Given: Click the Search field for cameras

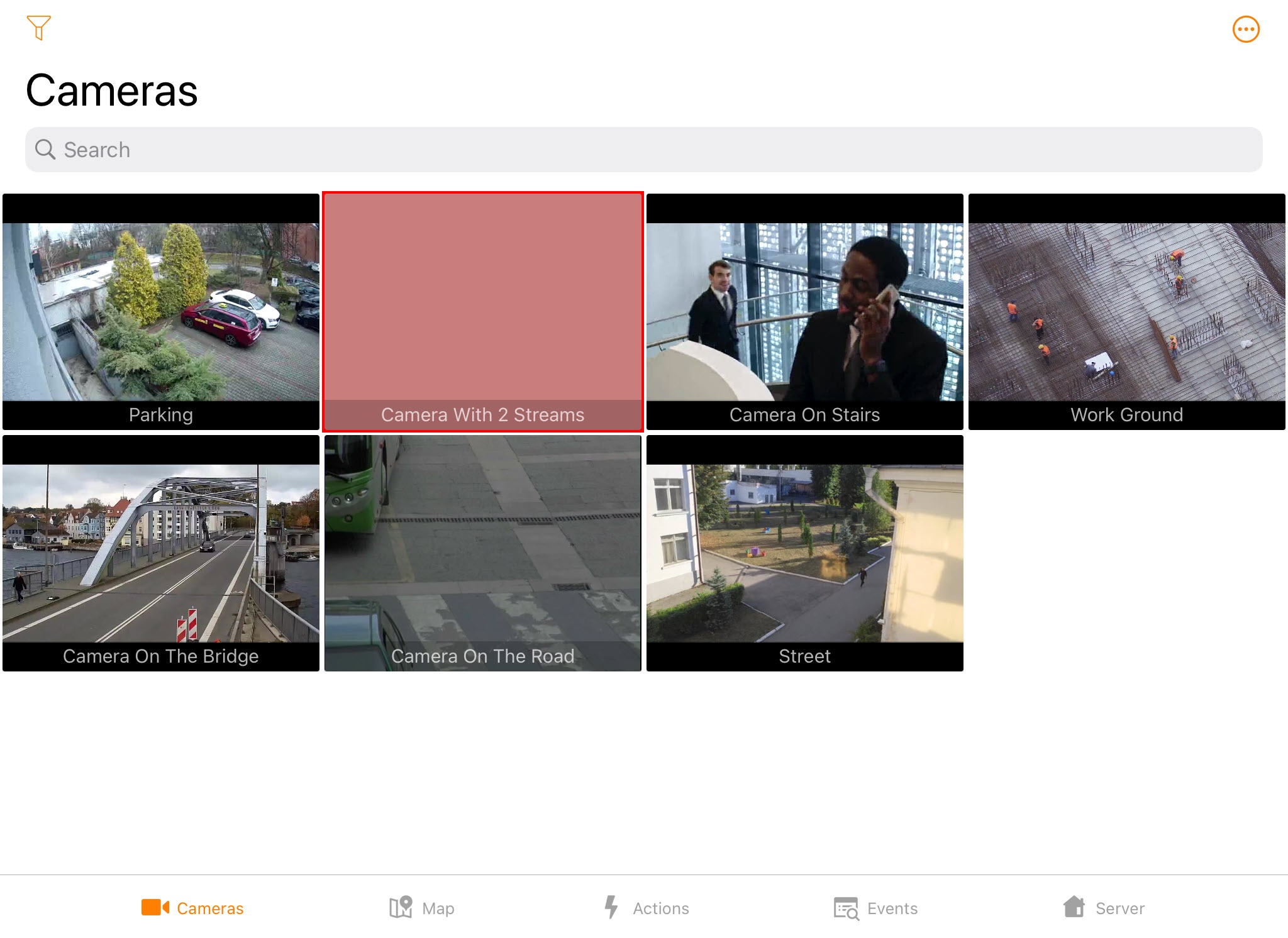Looking at the screenshot, I should tap(643, 150).
